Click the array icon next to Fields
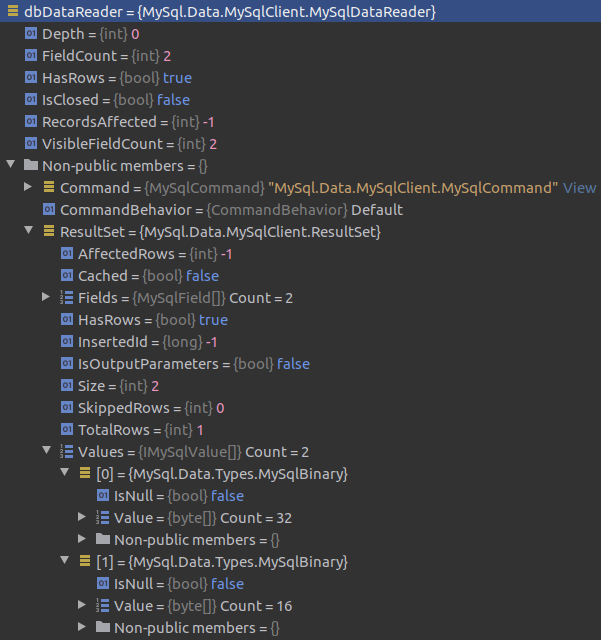This screenshot has width=601, height=640. tap(67, 297)
